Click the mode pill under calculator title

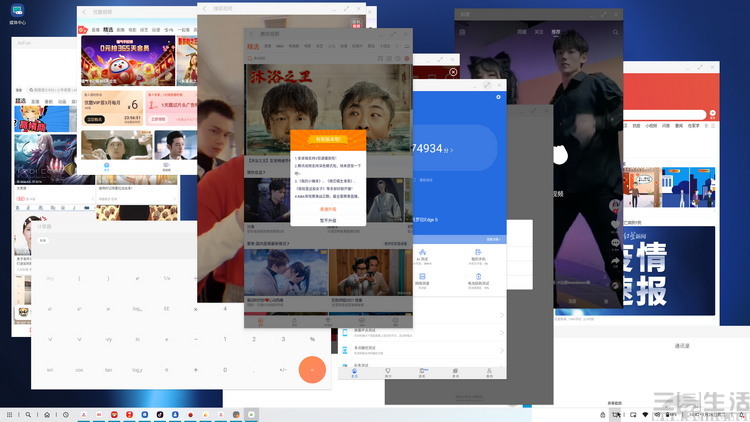click(43, 240)
